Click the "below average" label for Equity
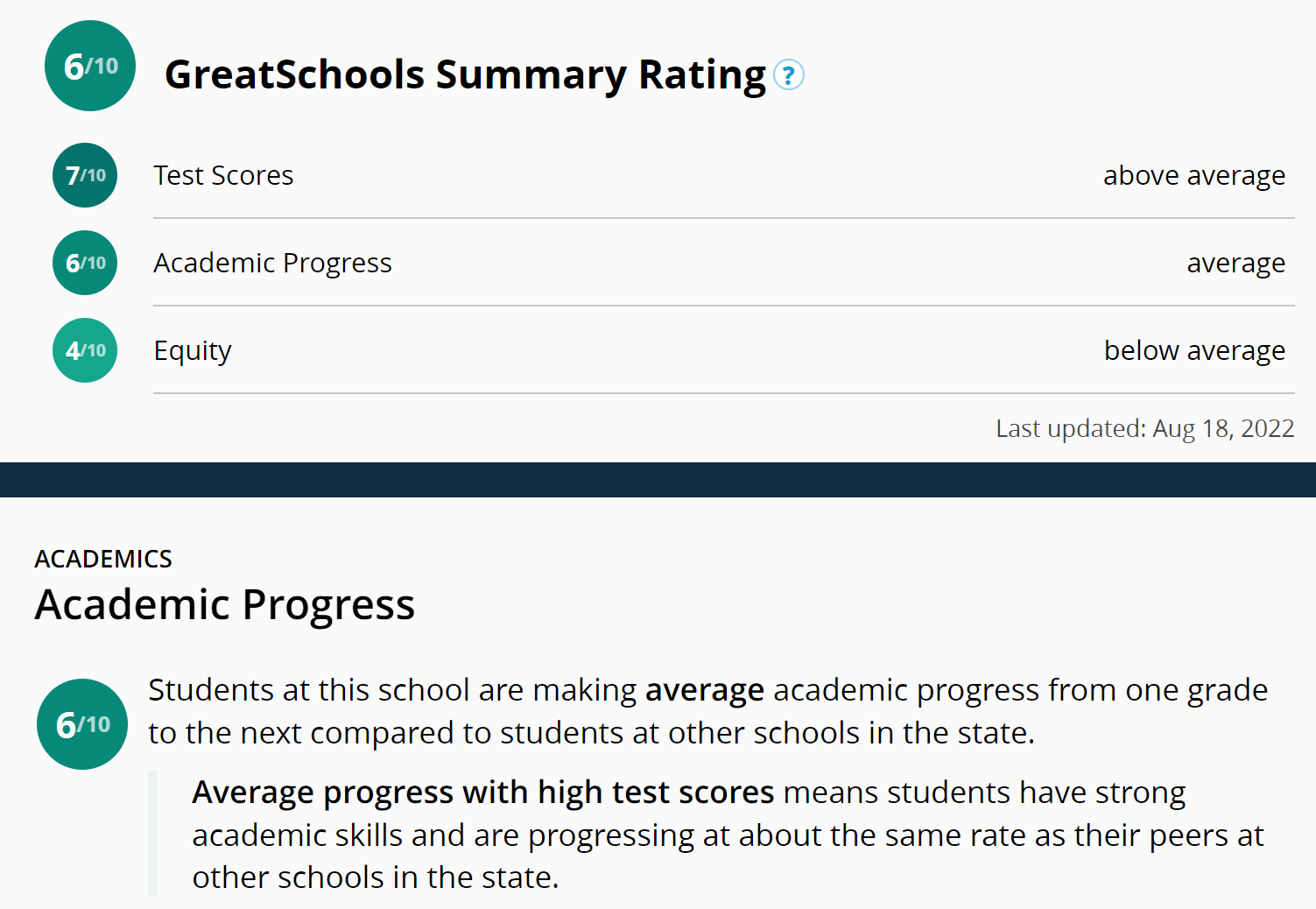The width and height of the screenshot is (1316, 909). [x=1194, y=350]
